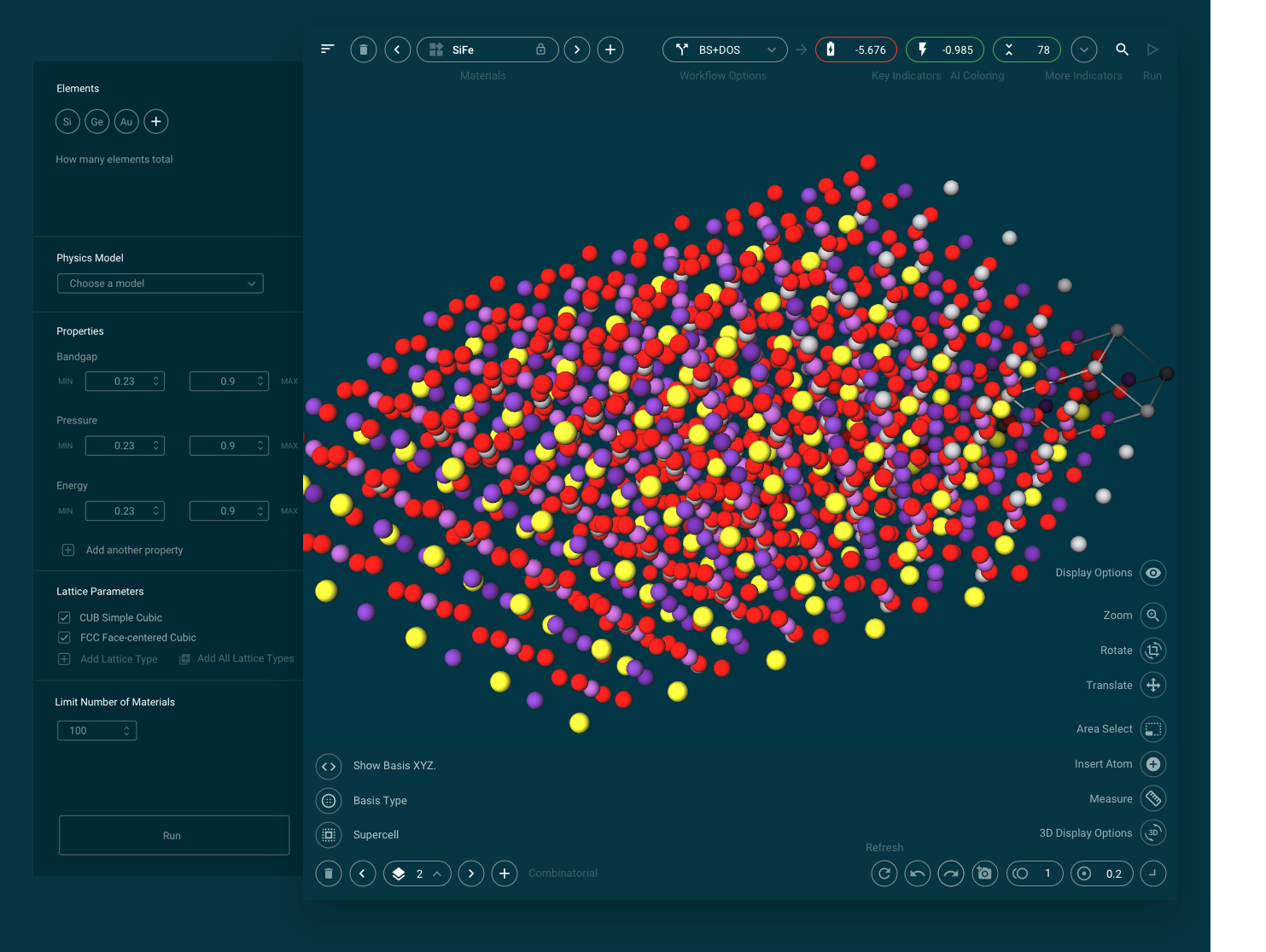Open the sidebar menu lines icon
Image resolution: width=1266 pixels, height=952 pixels.
[327, 49]
